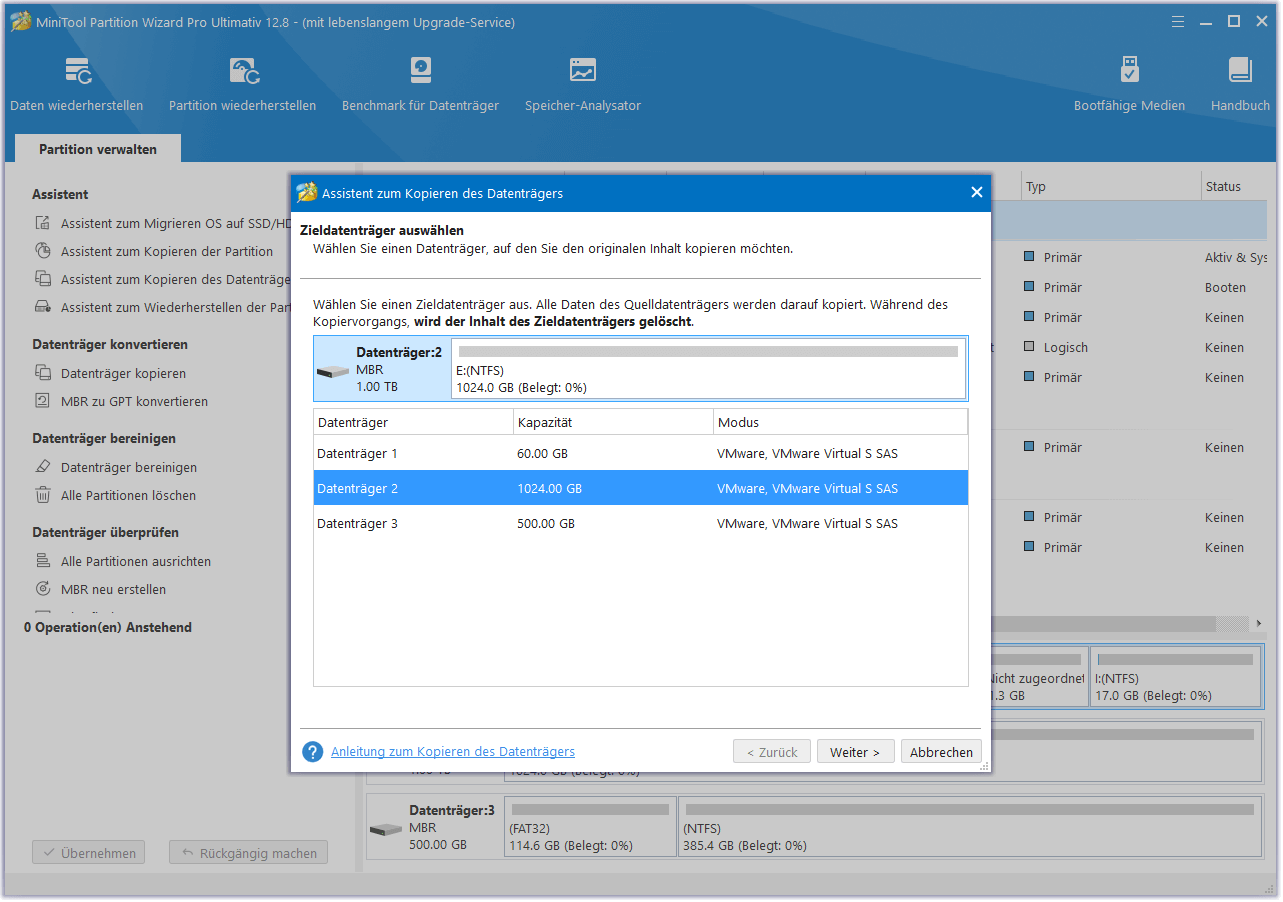Select Alle Partitionen ausrichten entry
The height and width of the screenshot is (902, 1283).
(x=136, y=561)
